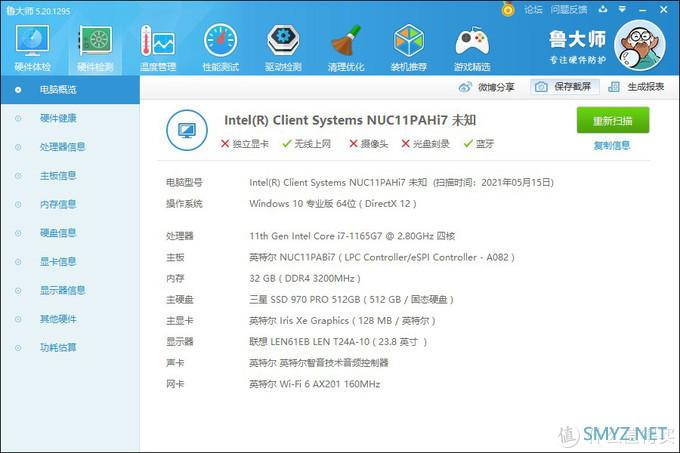Click the Weibo share icon
Screen dimensions: 680x453
point(465,87)
